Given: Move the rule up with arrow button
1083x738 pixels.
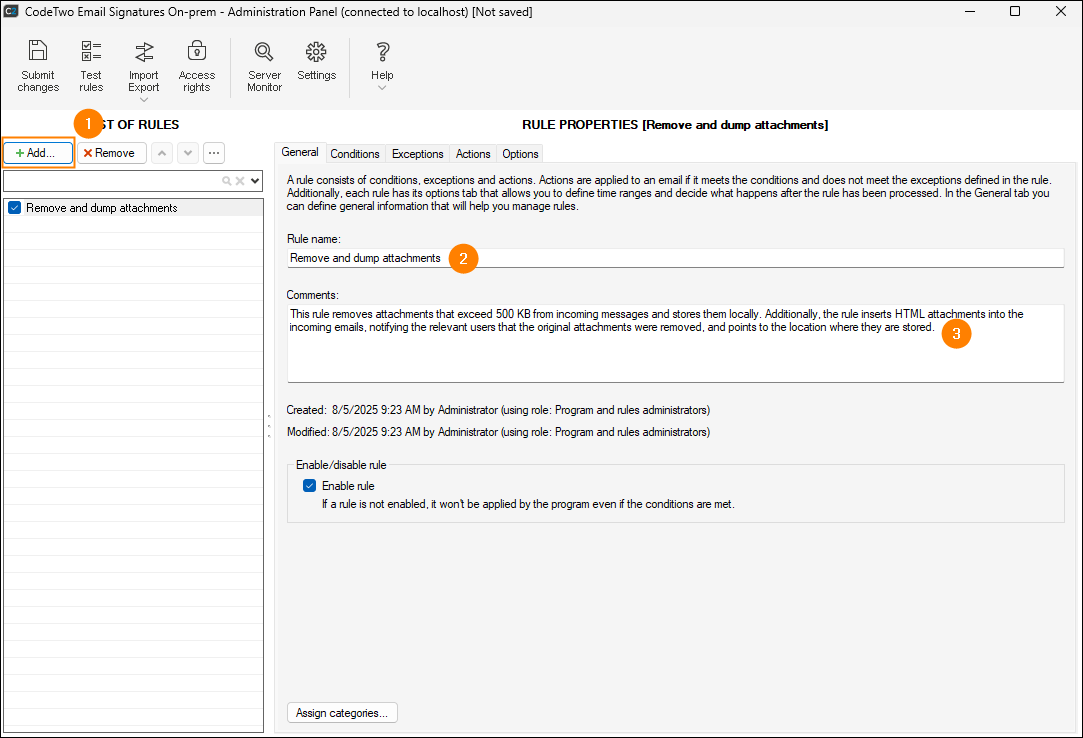Looking at the screenshot, I should click(x=162, y=153).
